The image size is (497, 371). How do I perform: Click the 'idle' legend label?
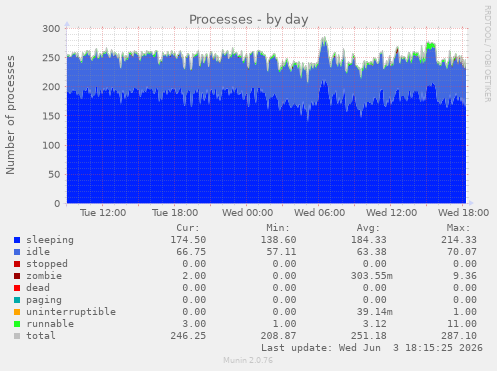pyautogui.click(x=38, y=252)
